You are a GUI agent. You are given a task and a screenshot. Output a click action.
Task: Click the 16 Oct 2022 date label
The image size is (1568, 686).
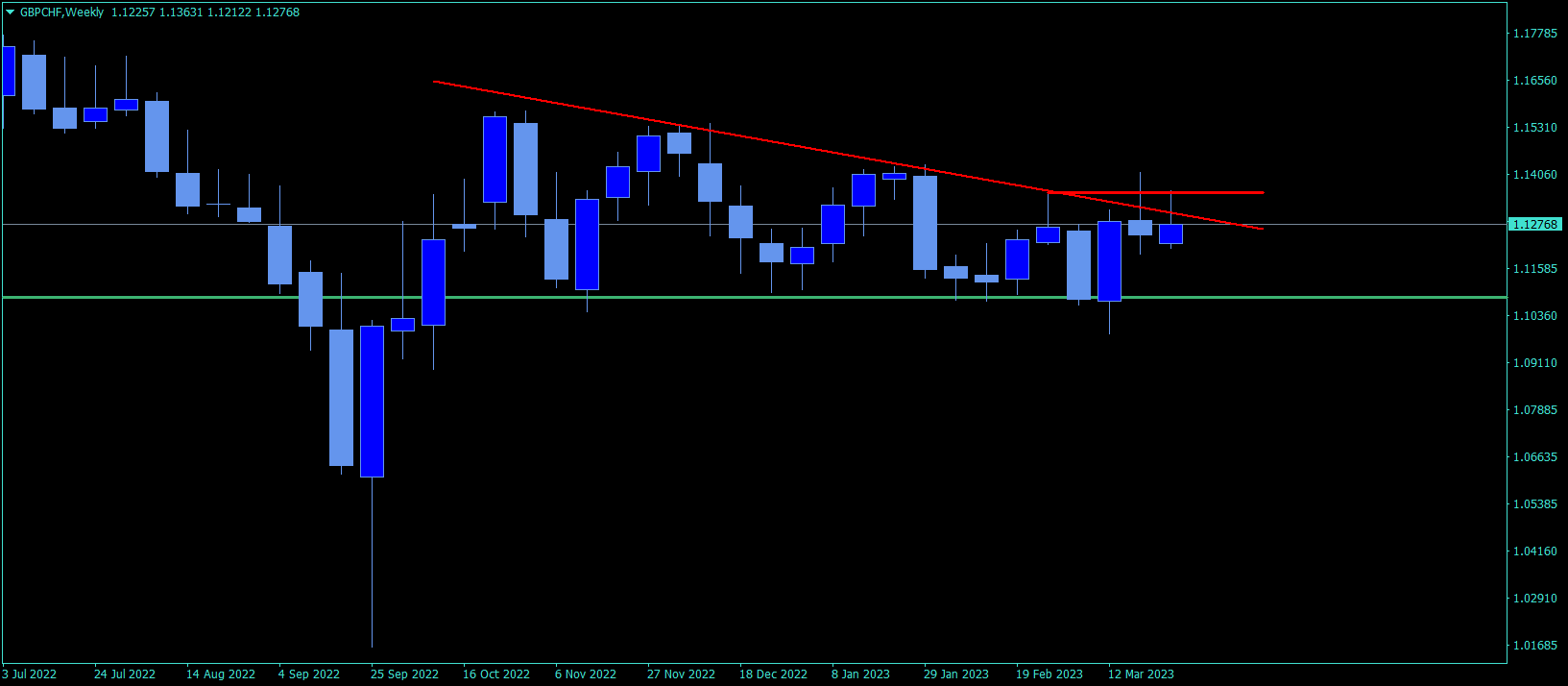point(496,674)
